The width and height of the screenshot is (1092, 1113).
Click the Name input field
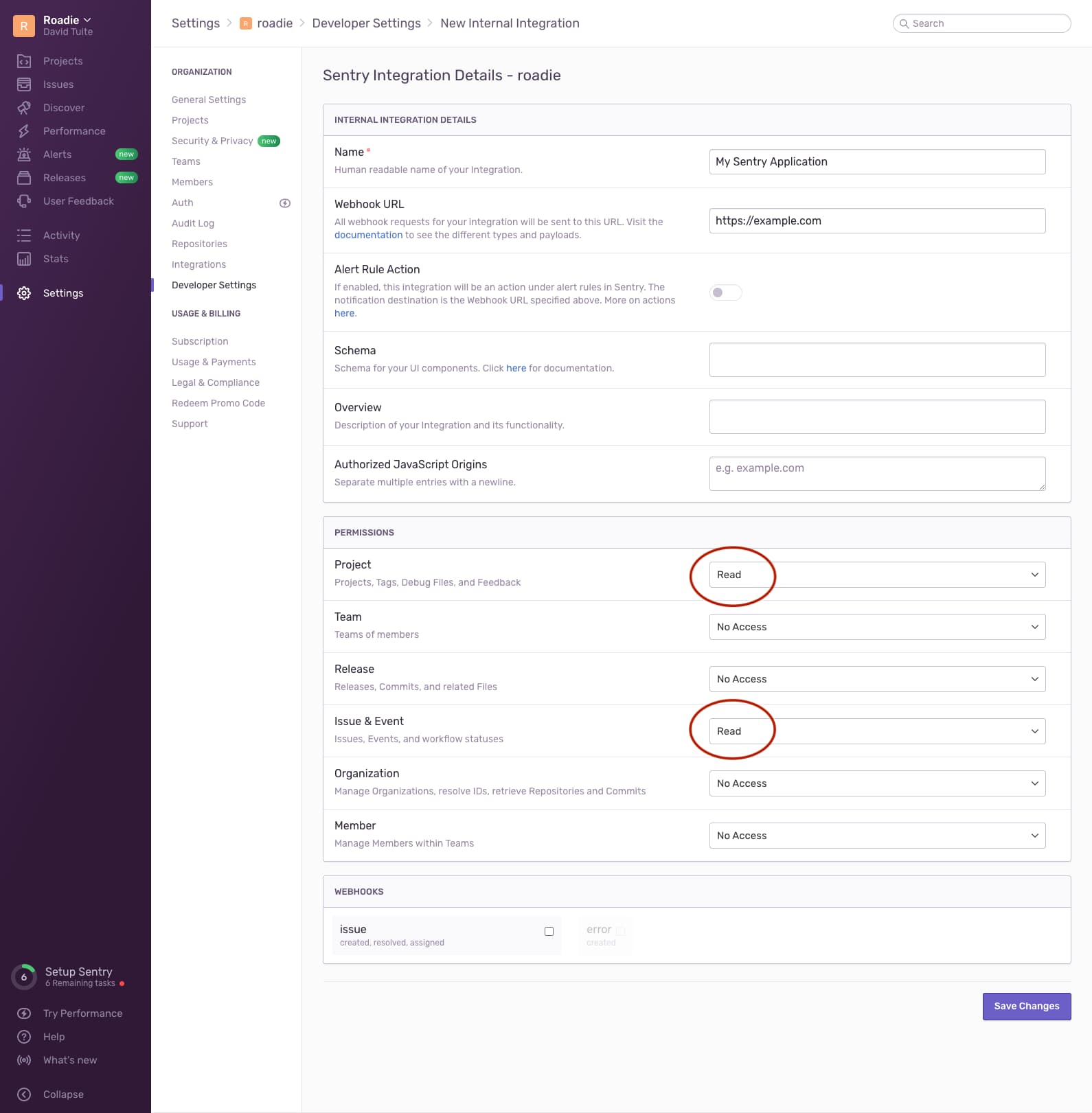point(877,161)
